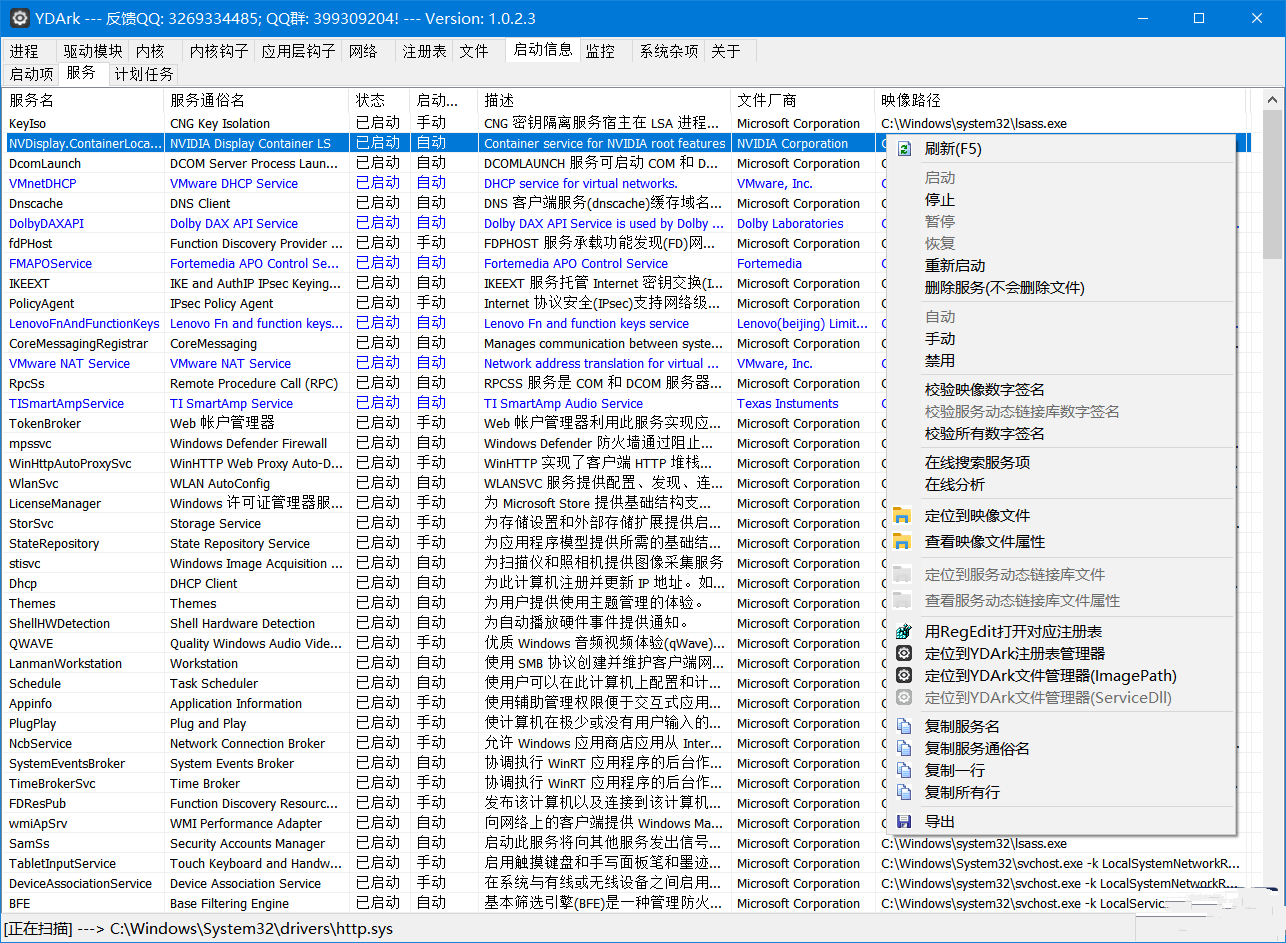The height and width of the screenshot is (943, 1286).
Task: Click the copy icon beside 复制所有行
Action: 903,793
